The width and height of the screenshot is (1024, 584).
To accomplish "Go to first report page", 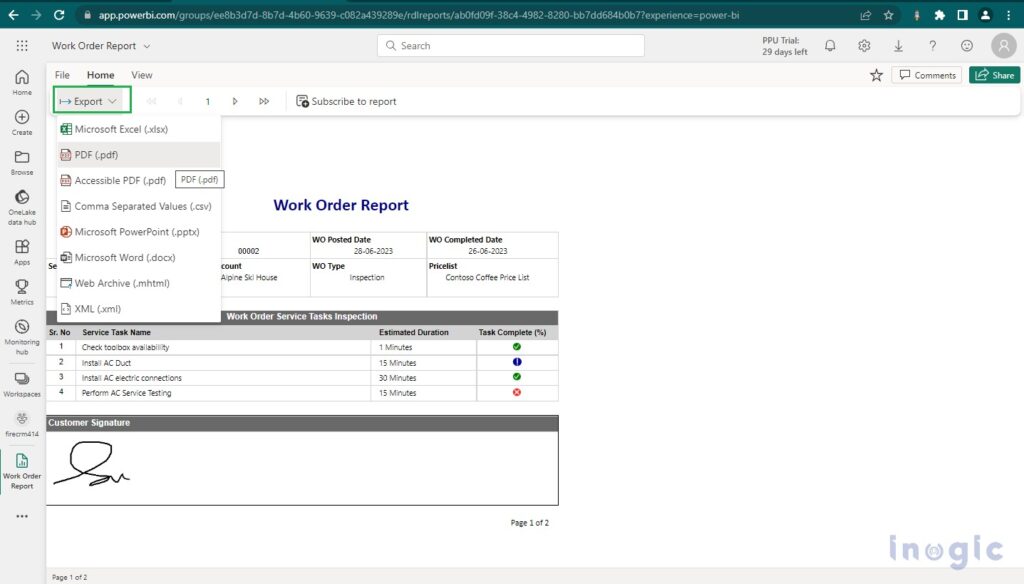I will click(152, 101).
